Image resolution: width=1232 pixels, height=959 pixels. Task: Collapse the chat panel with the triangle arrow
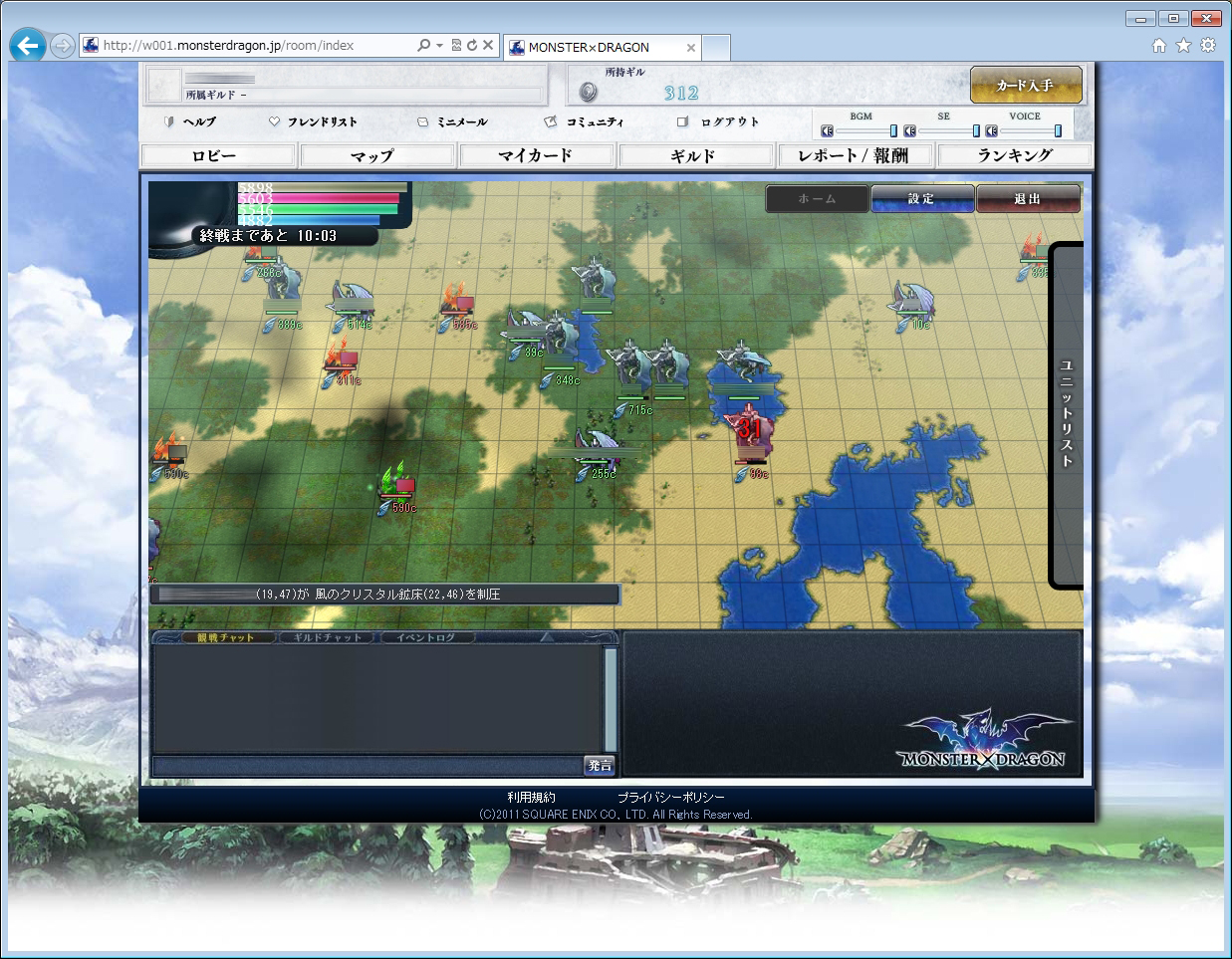pyautogui.click(x=545, y=637)
